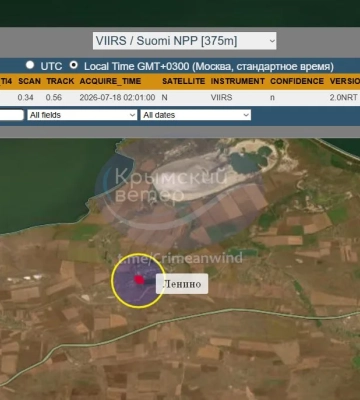The image size is (360, 400).
Task: Select the 2026-07-18 02:01:00 data row
Action: point(180,98)
